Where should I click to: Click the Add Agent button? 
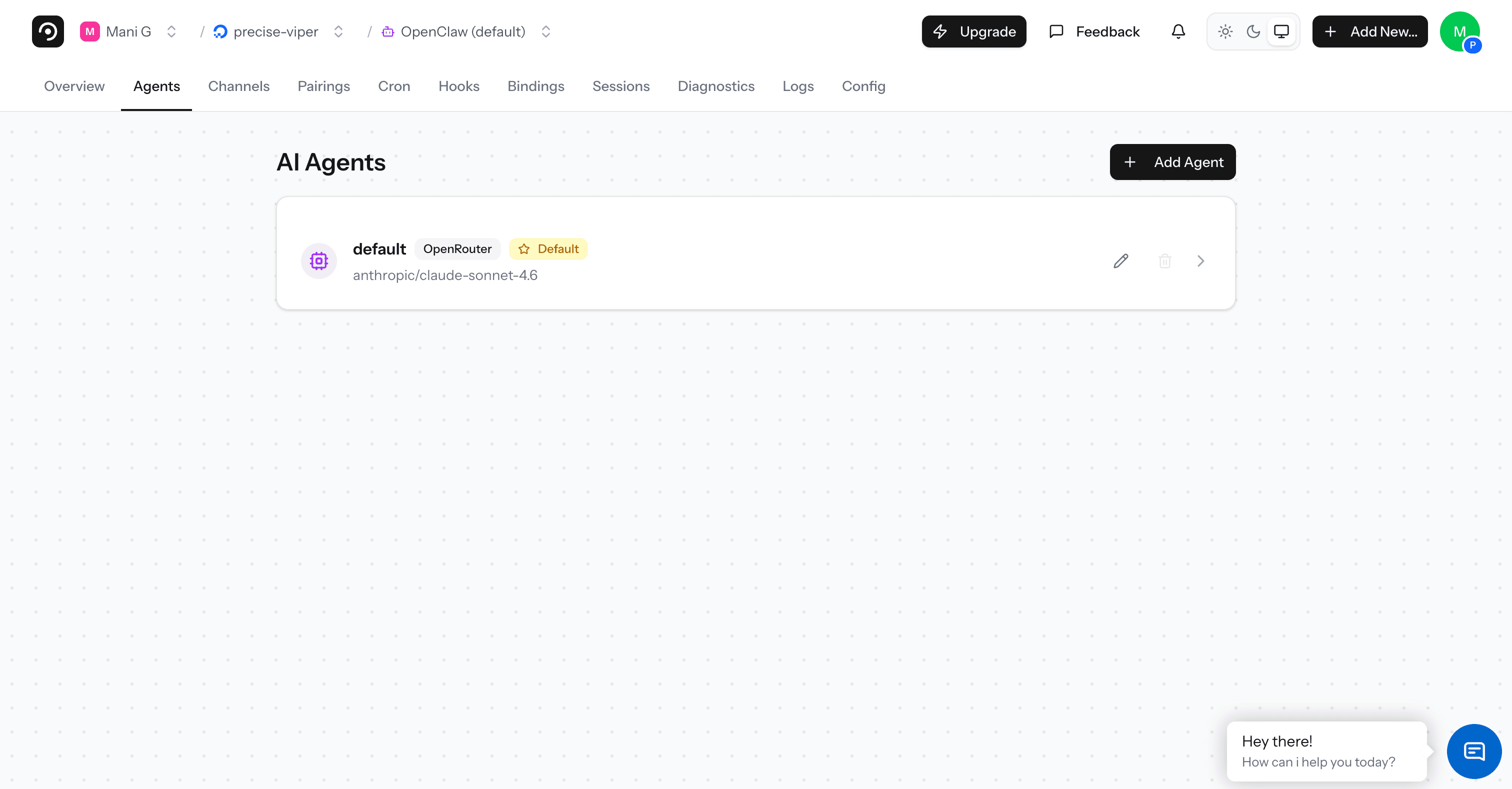[1172, 162]
